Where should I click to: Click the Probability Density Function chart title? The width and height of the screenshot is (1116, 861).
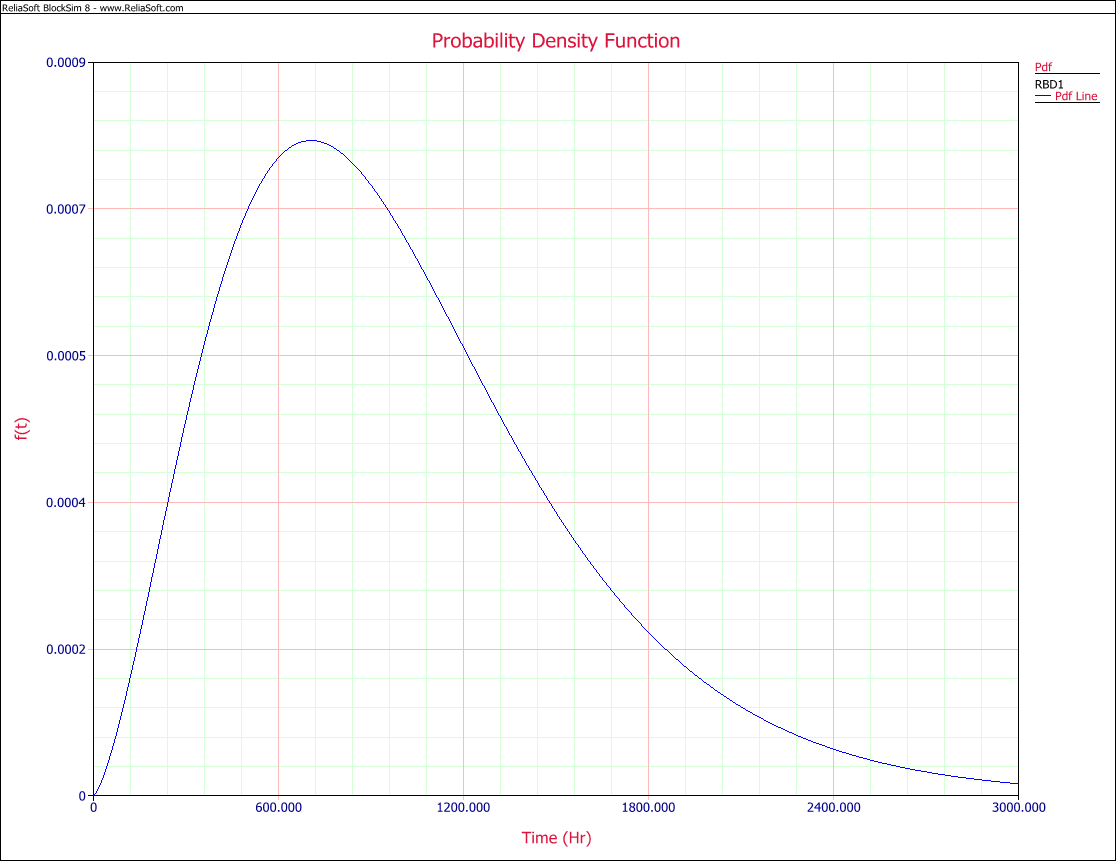556,41
